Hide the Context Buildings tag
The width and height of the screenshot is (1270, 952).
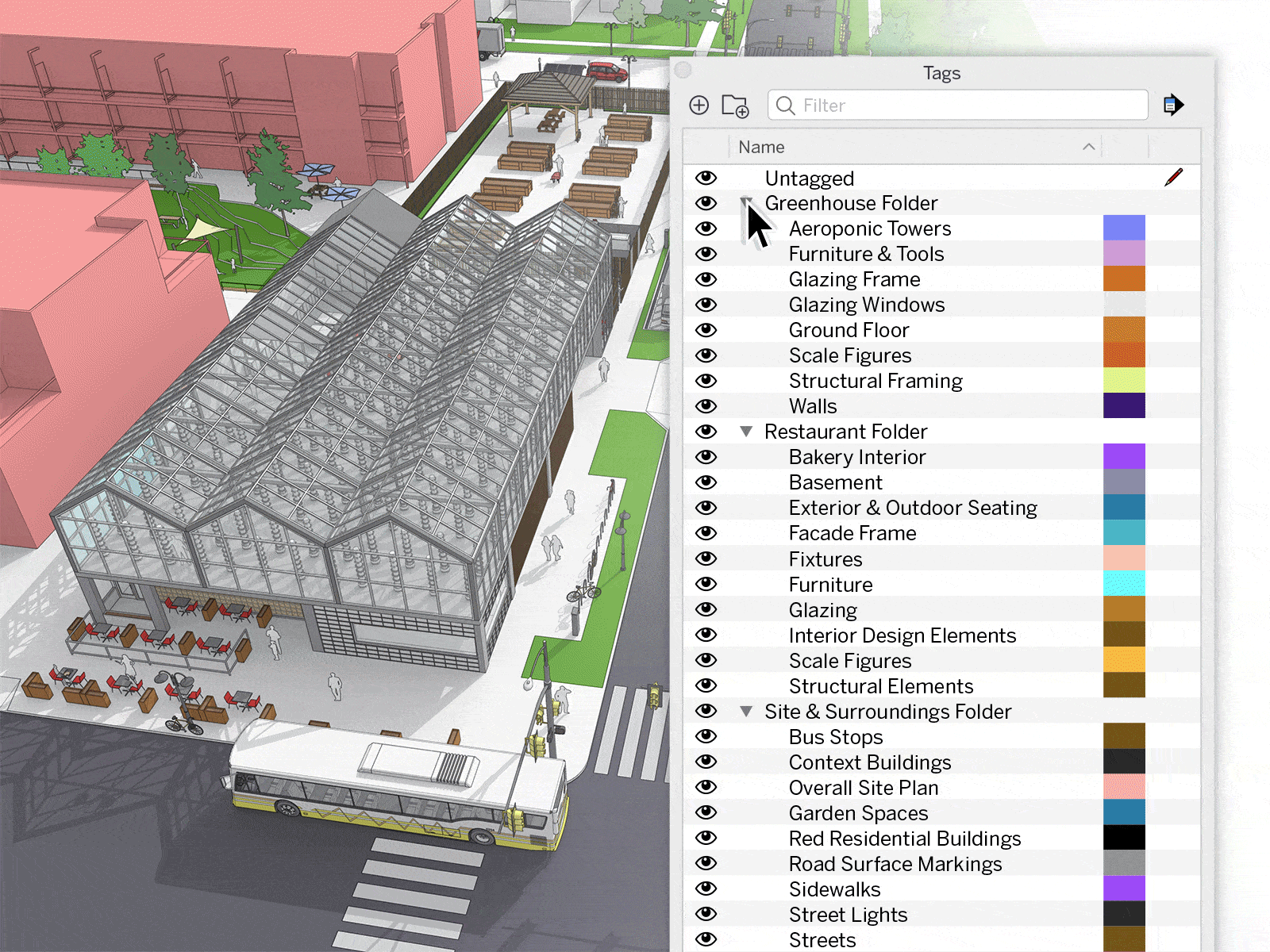(706, 762)
